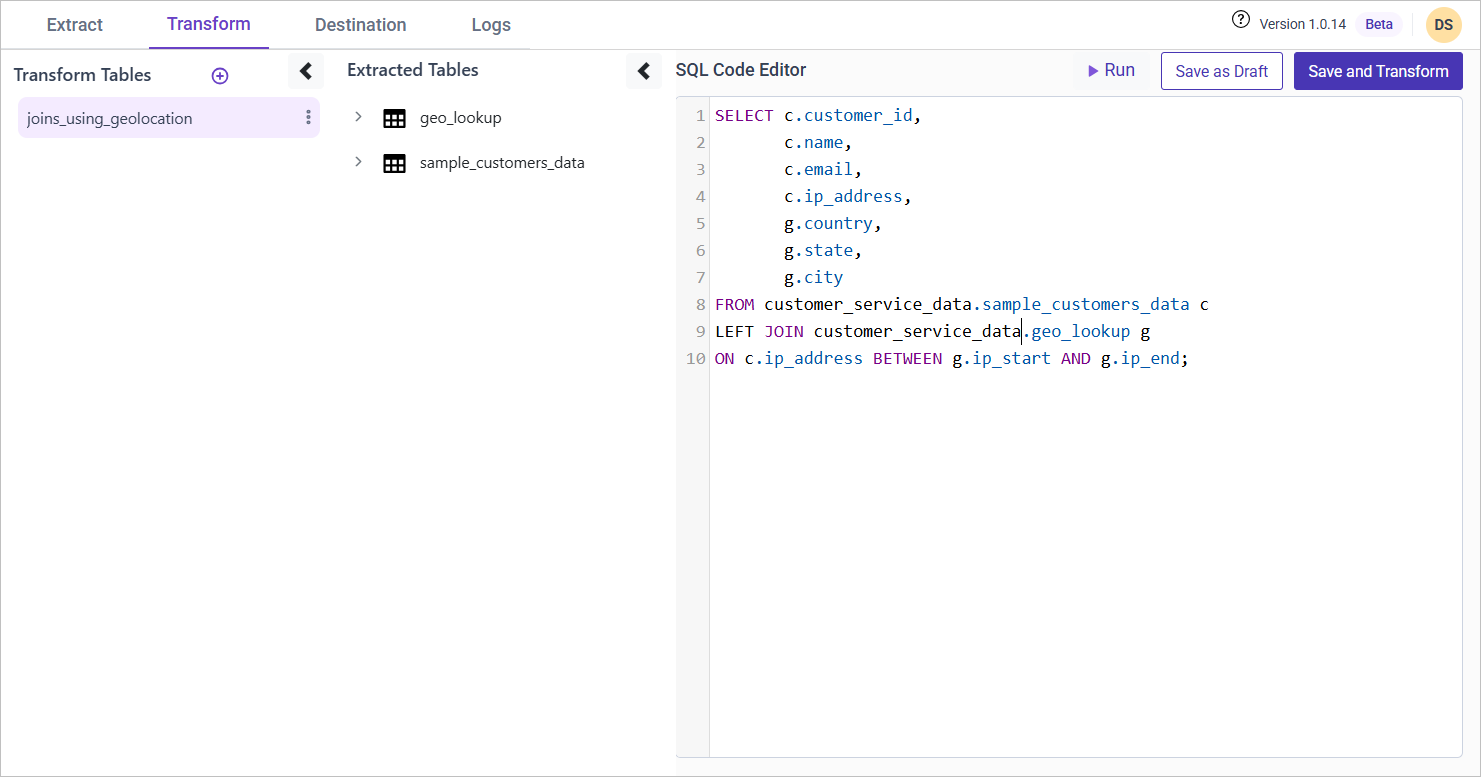
Task: Click the Save and Transform button
Action: click(x=1377, y=71)
